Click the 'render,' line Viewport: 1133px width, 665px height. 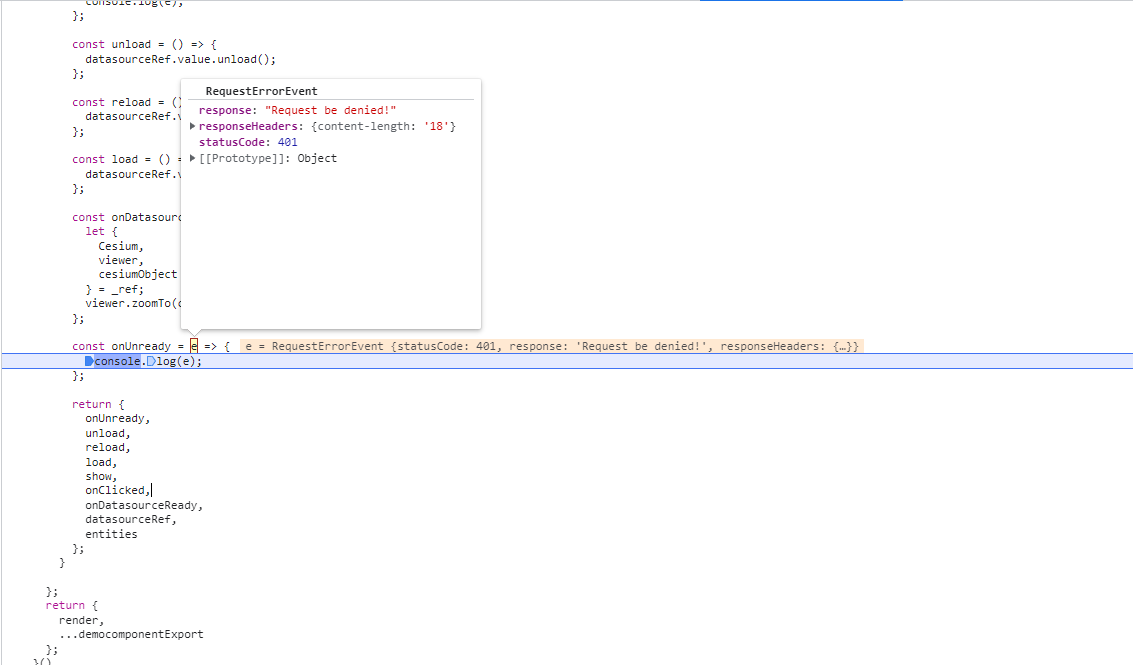(82, 620)
